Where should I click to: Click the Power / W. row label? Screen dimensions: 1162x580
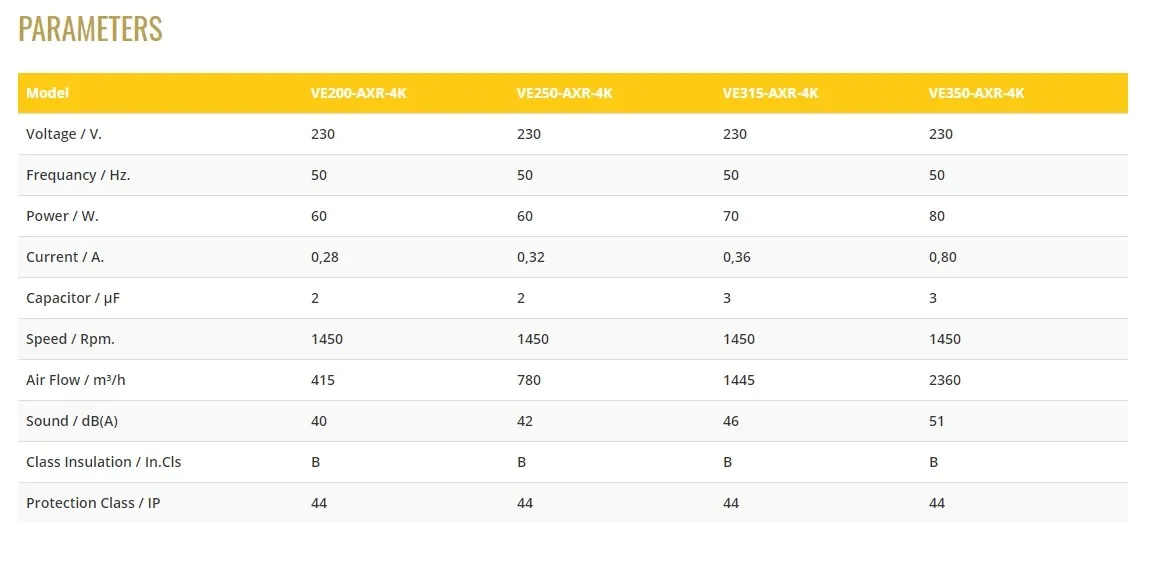click(62, 216)
